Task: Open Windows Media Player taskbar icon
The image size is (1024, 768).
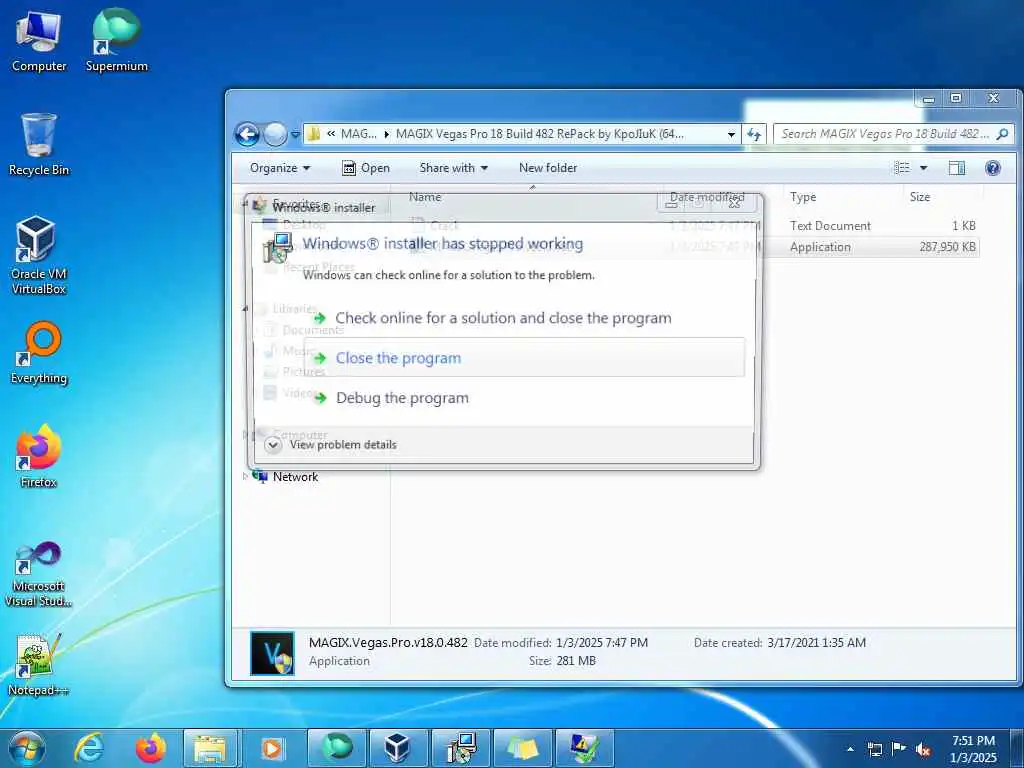Action: (x=272, y=748)
